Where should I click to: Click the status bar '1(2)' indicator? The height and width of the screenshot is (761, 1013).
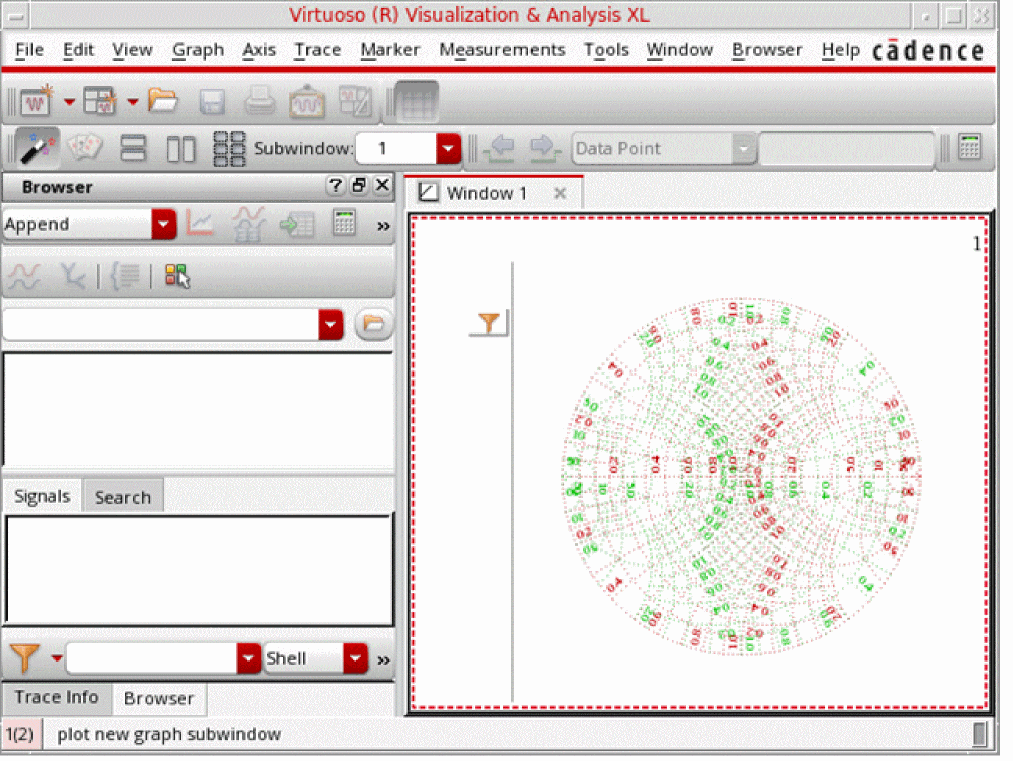coord(20,735)
